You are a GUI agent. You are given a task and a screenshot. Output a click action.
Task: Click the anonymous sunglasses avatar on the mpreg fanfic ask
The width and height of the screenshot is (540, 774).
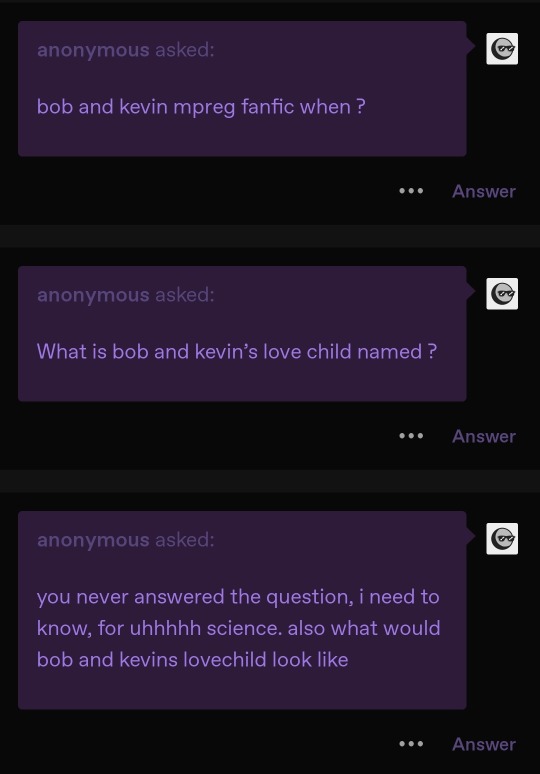502,48
